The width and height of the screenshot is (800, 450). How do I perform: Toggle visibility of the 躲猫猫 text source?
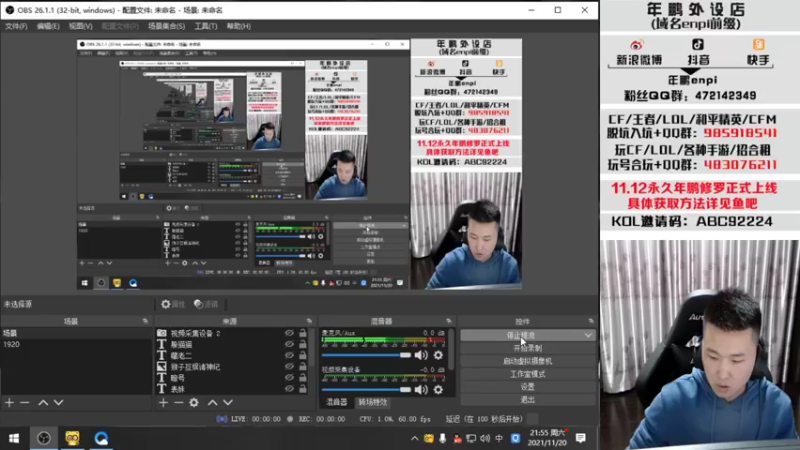[289, 344]
